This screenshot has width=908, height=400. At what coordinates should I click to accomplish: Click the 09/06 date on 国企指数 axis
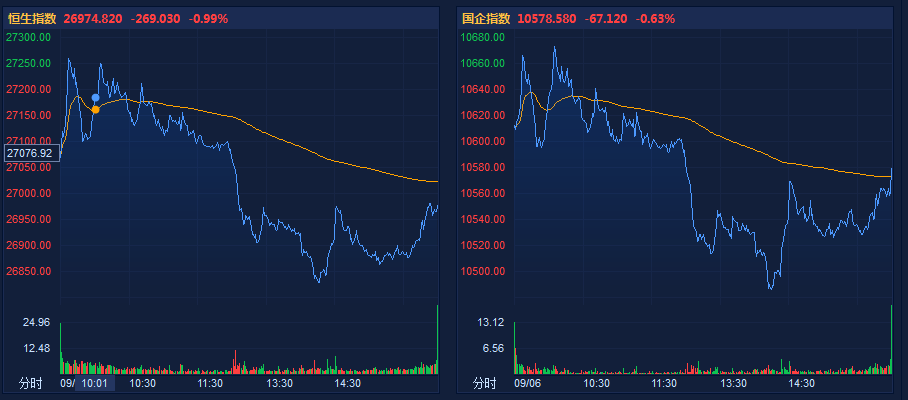[527, 383]
